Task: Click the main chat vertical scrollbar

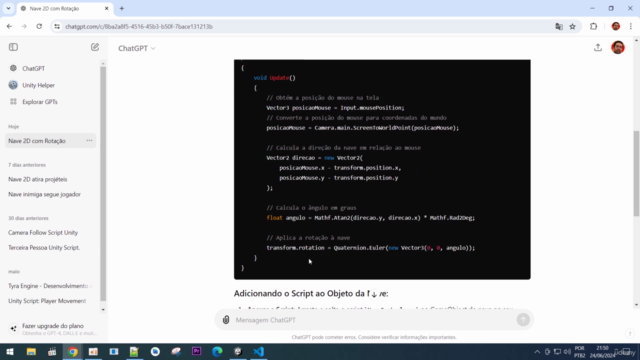Action: pos(636,173)
